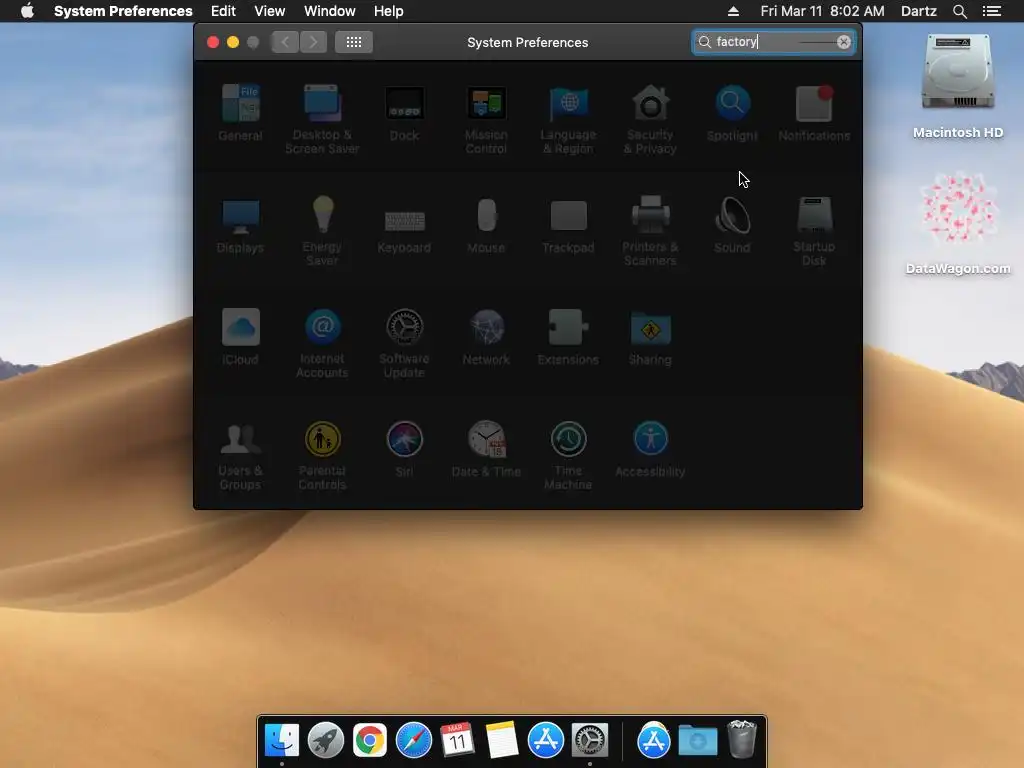Open the Spotlight preferences pane
1024x768 pixels.
pos(732,113)
